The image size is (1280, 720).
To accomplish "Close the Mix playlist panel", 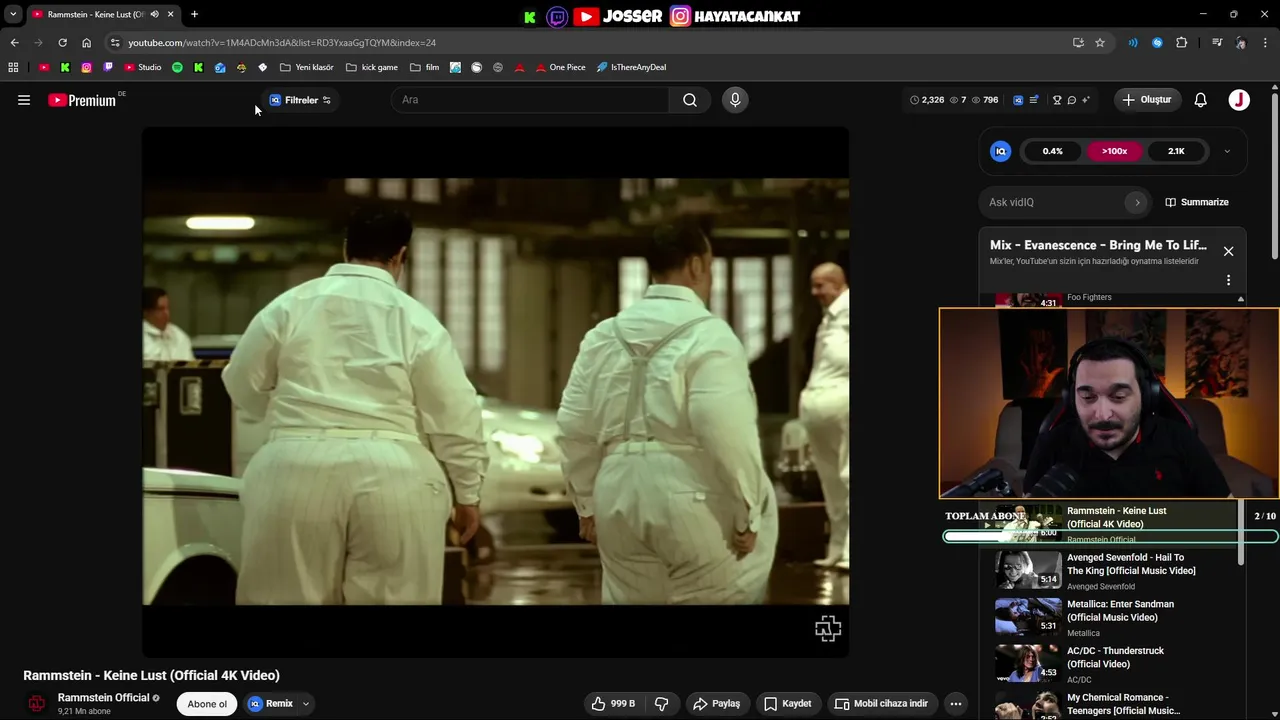I will click(x=1228, y=251).
